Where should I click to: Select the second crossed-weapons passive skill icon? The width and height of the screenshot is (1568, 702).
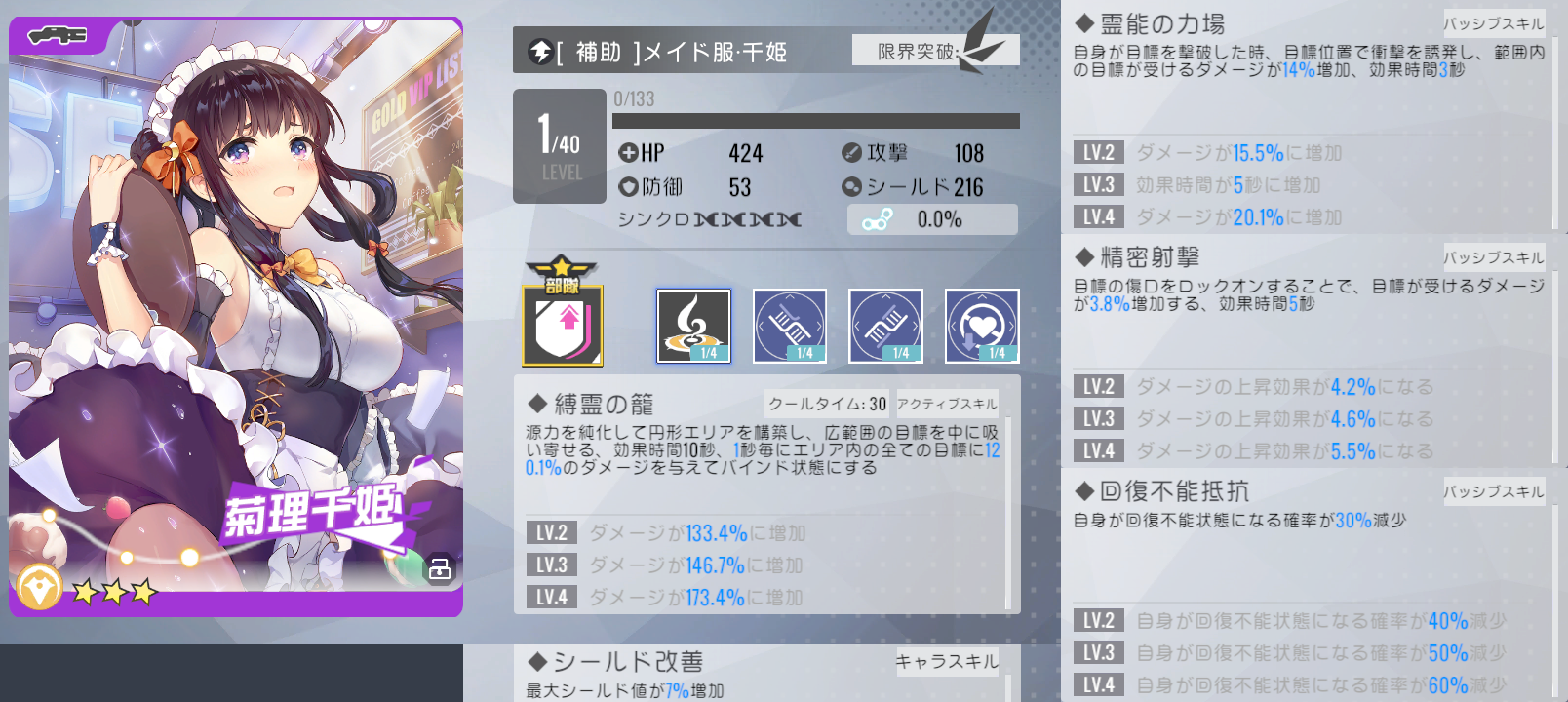tap(885, 326)
